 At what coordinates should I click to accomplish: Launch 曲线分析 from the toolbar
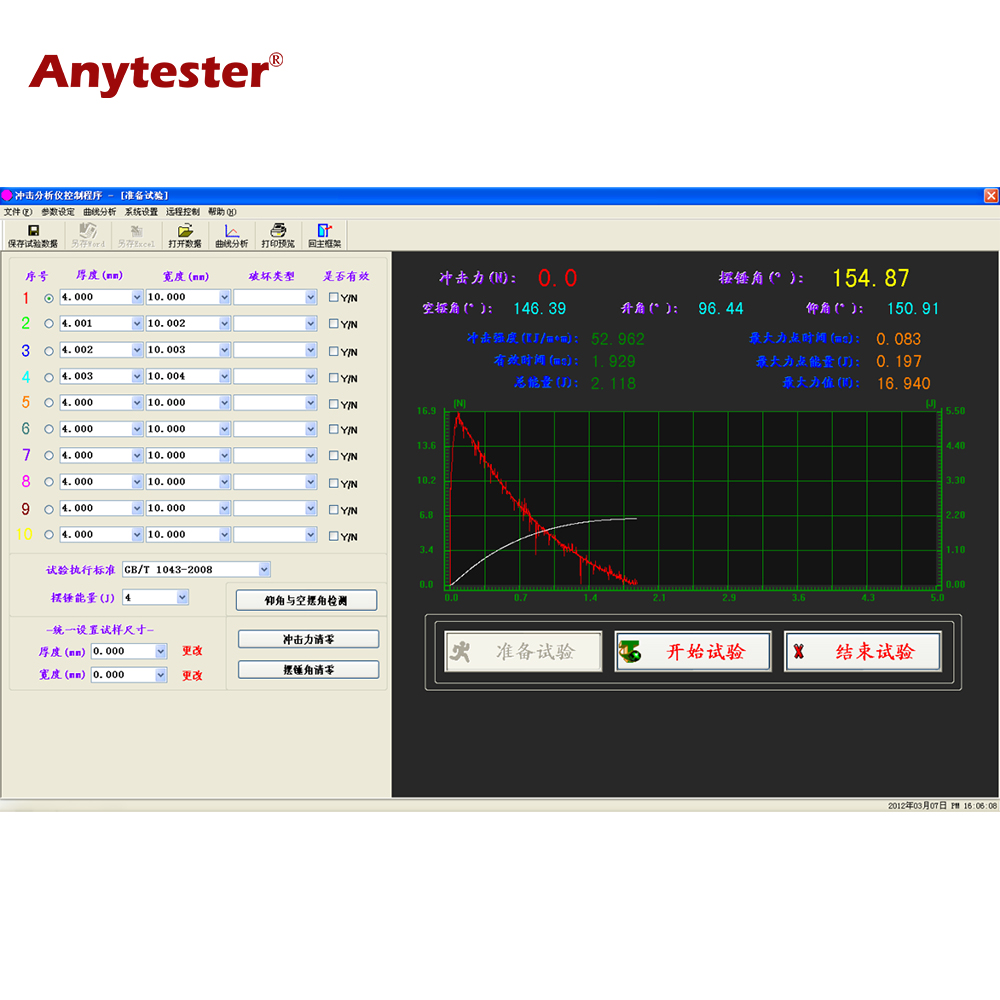232,236
